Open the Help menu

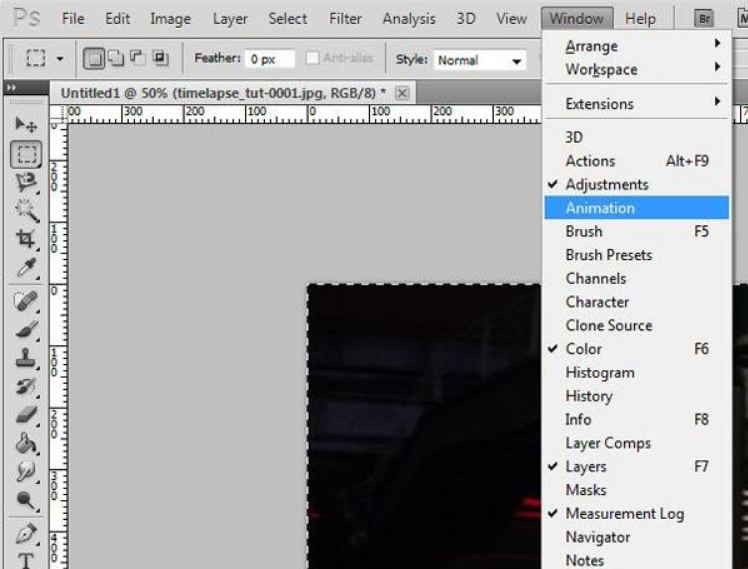coord(640,19)
